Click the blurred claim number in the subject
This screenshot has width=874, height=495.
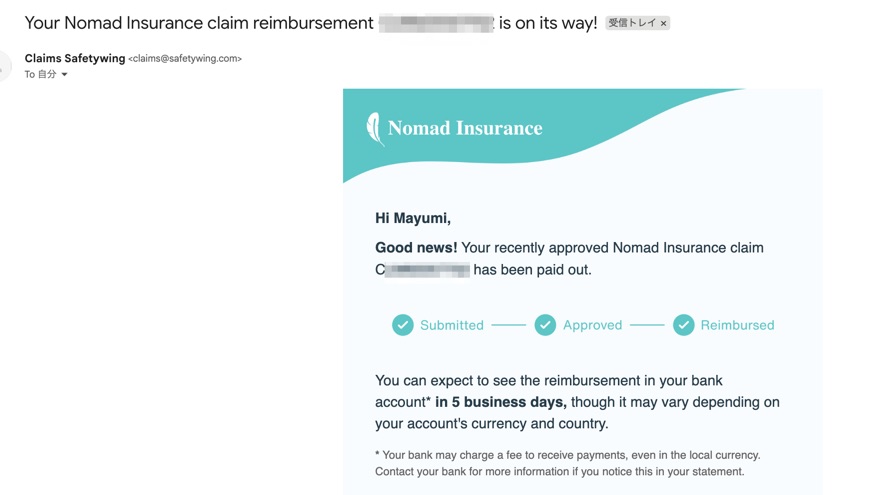pyautogui.click(x=436, y=23)
